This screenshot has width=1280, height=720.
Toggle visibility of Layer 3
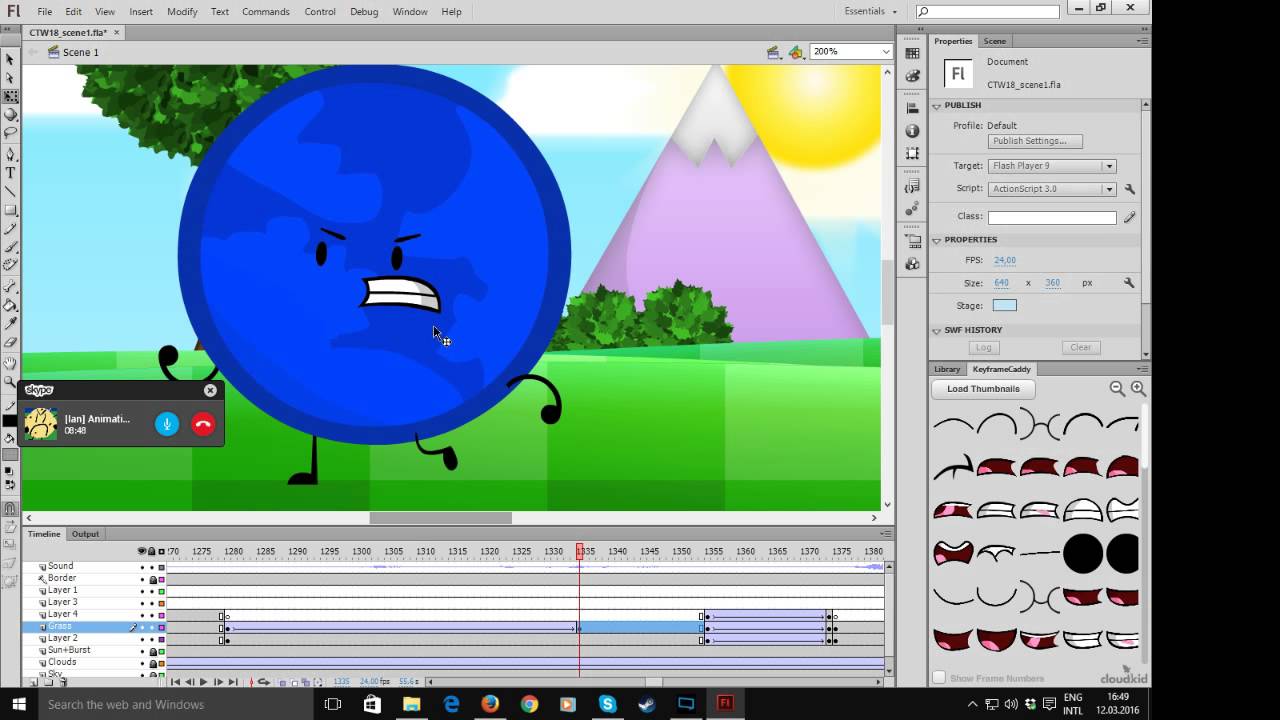coord(142,603)
